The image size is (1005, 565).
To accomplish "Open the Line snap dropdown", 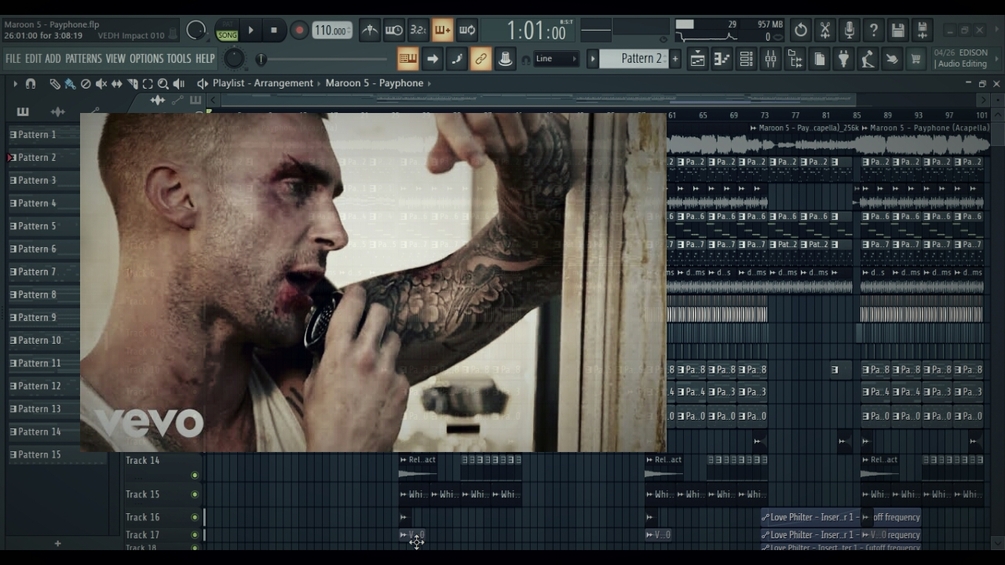I will pyautogui.click(x=556, y=59).
